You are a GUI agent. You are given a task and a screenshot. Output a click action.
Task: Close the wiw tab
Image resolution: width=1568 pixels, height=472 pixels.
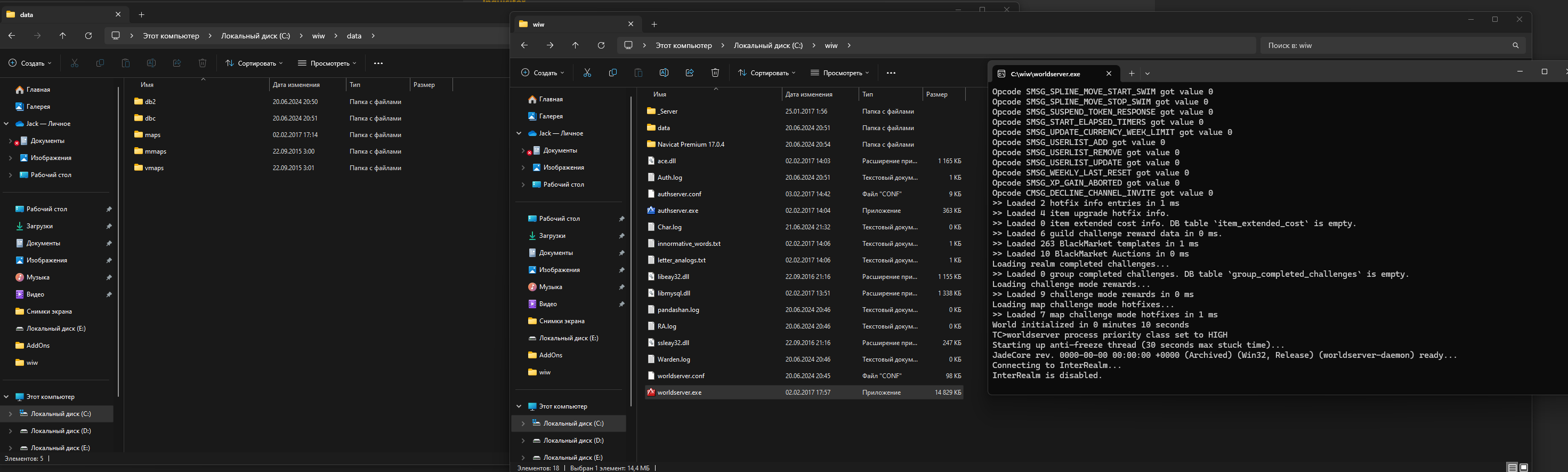631,25
